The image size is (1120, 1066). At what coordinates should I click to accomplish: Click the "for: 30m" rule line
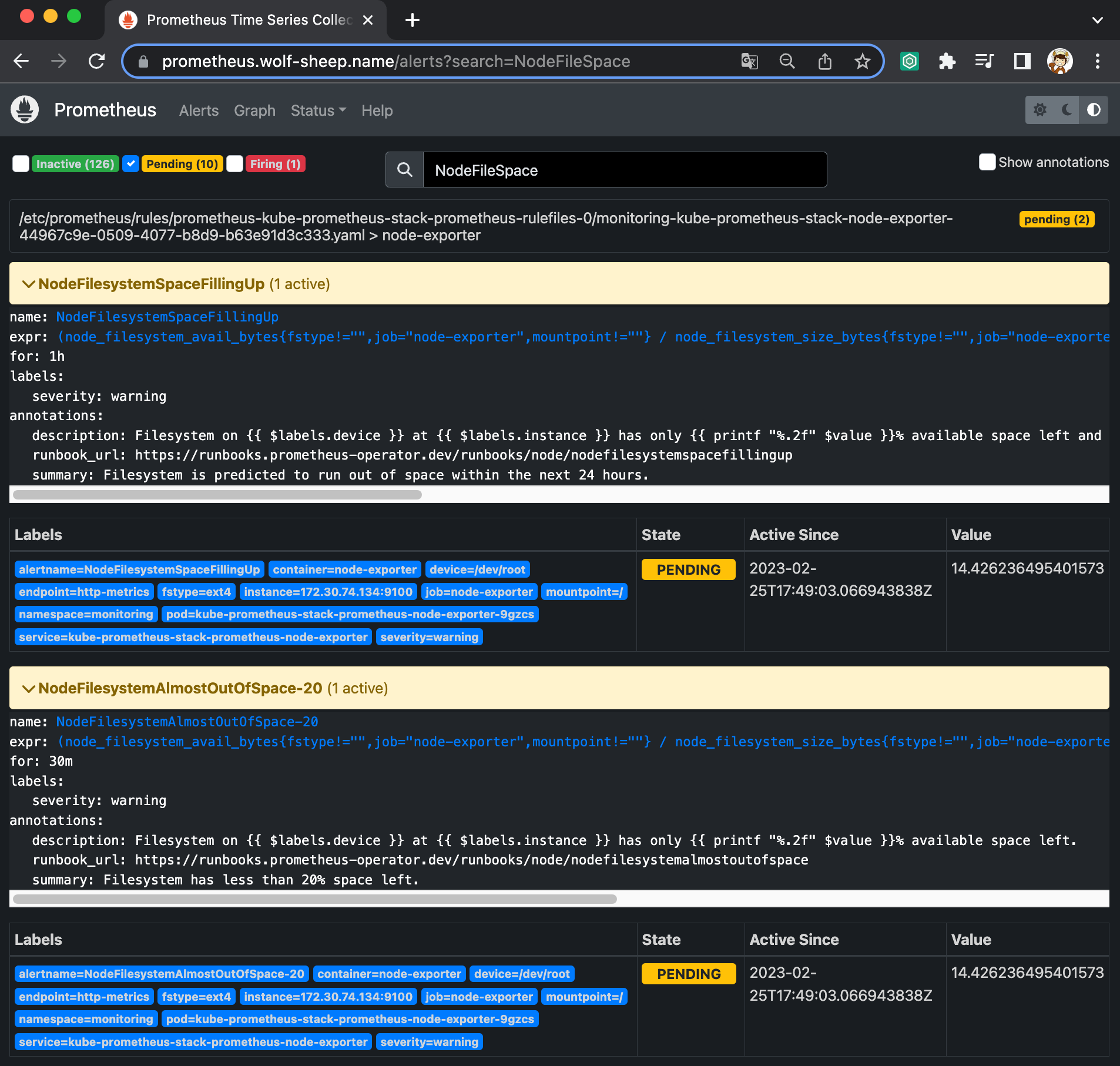click(x=41, y=761)
